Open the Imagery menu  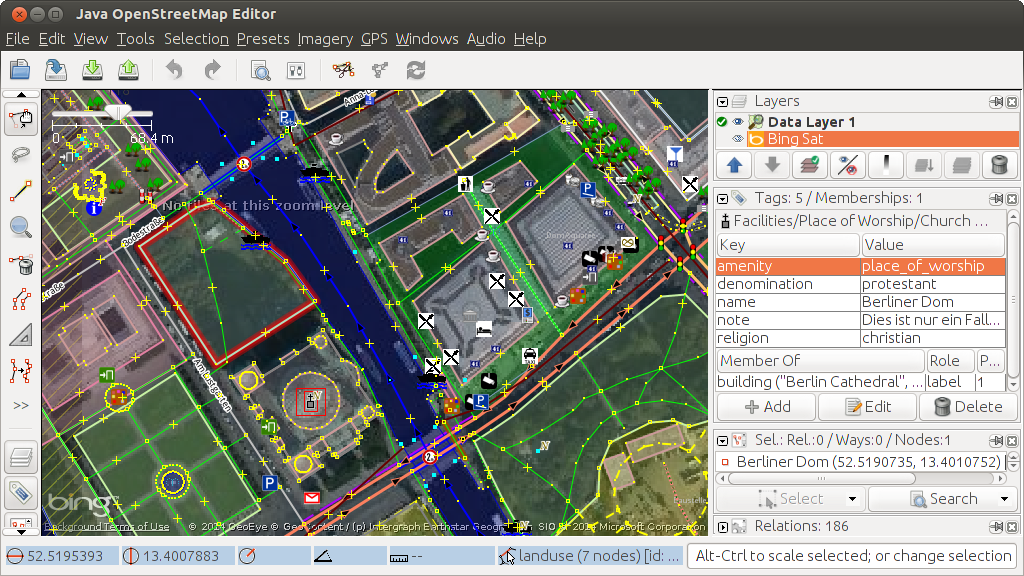[325, 39]
